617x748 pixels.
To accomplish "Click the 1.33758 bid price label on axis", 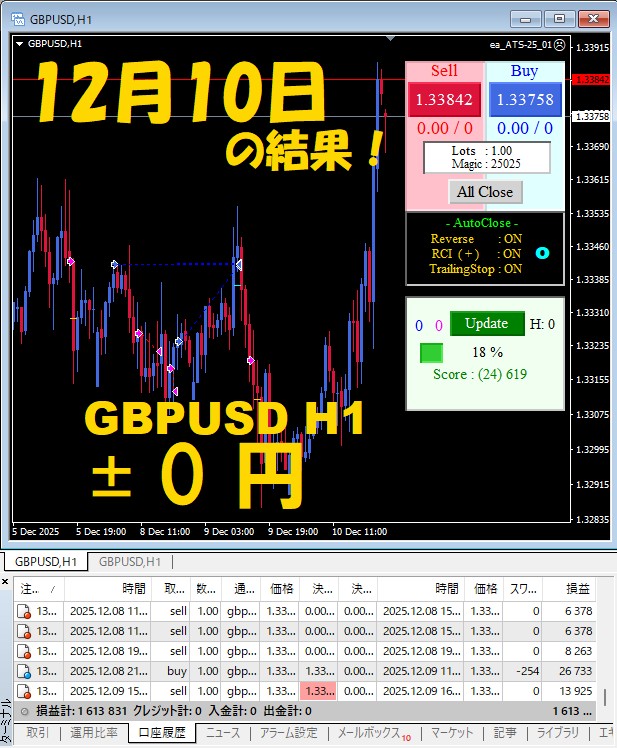I will (x=592, y=116).
